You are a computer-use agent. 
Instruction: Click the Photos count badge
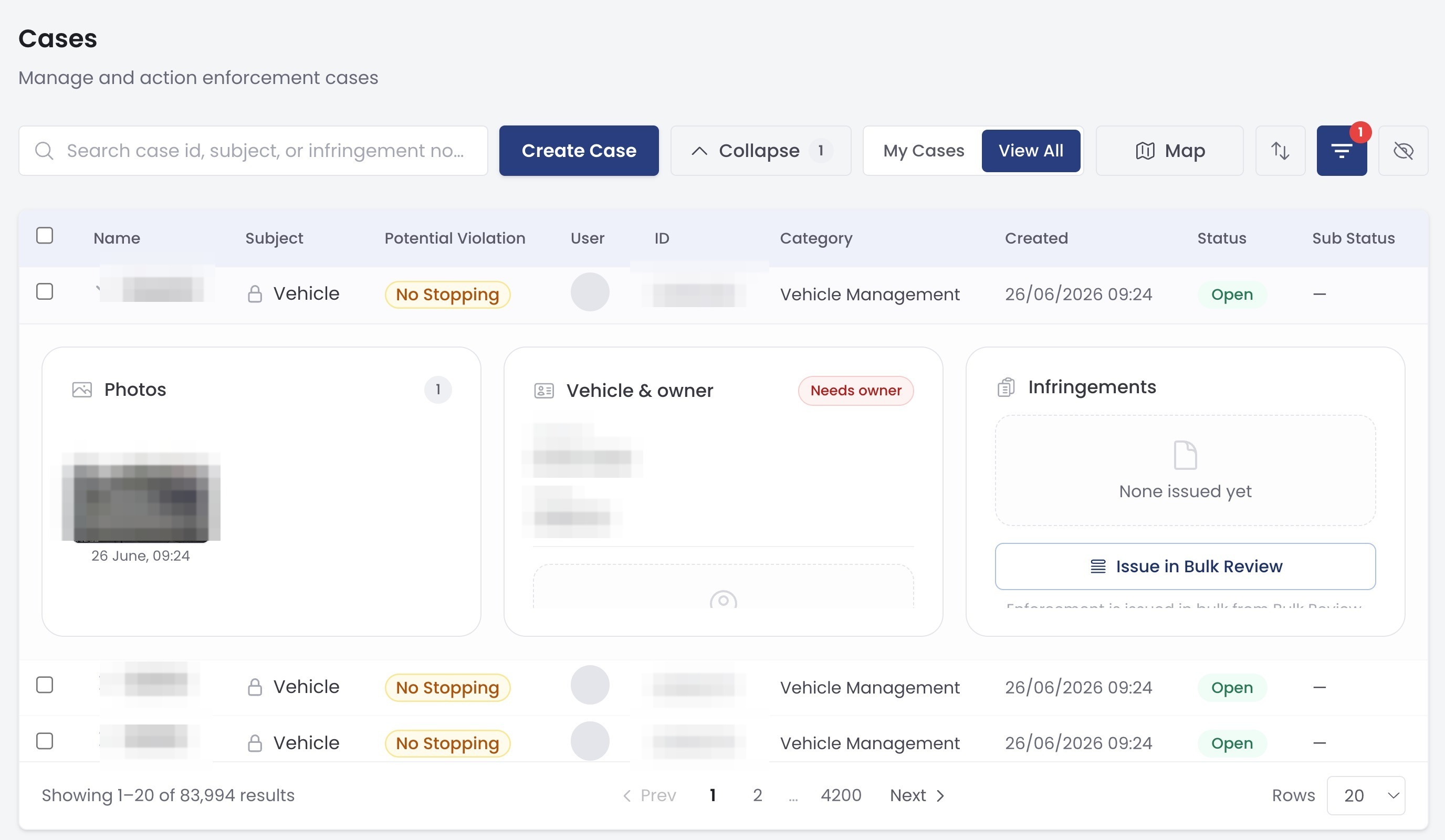pos(438,390)
